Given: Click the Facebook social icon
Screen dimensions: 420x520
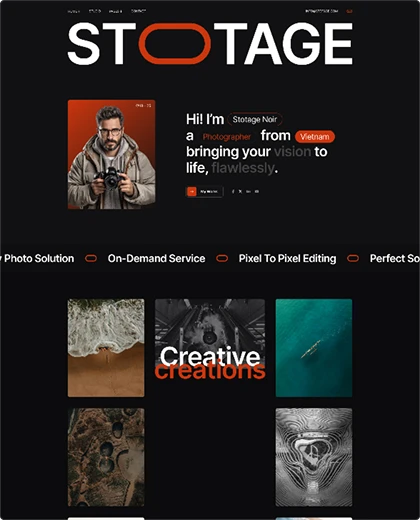Looking at the screenshot, I should [233, 191].
